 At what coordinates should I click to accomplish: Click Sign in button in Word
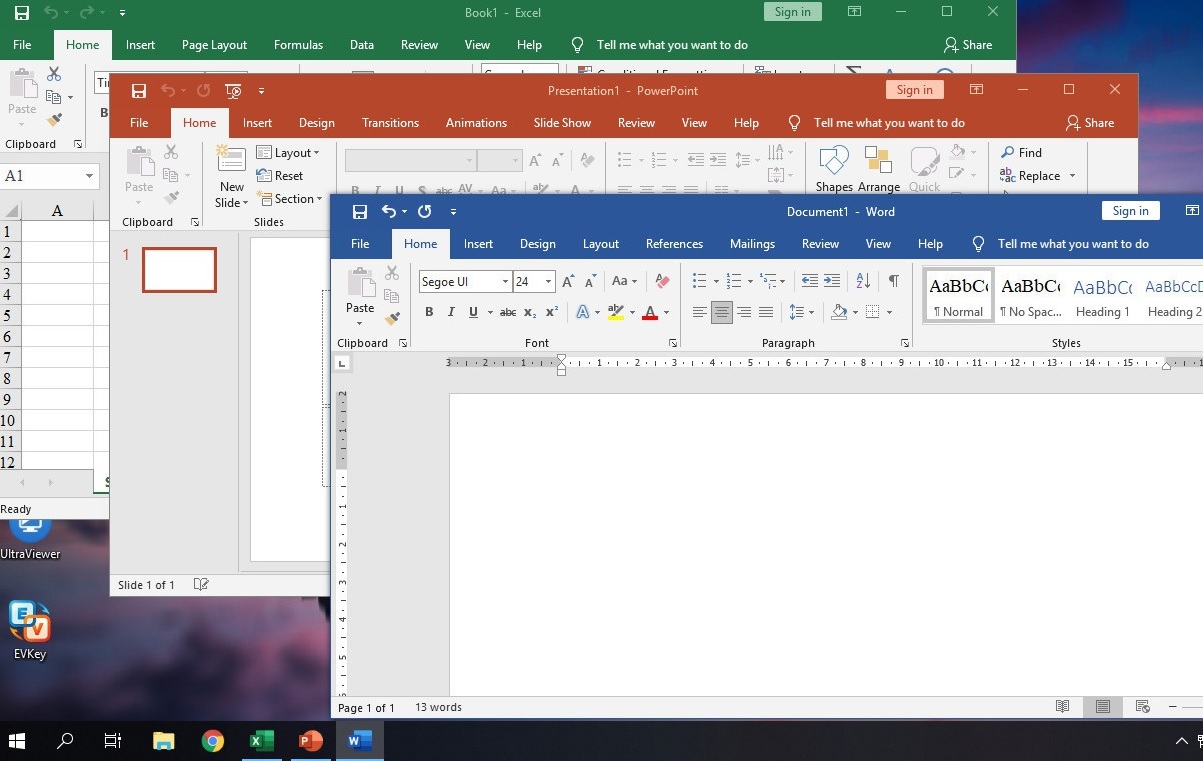tap(1130, 211)
